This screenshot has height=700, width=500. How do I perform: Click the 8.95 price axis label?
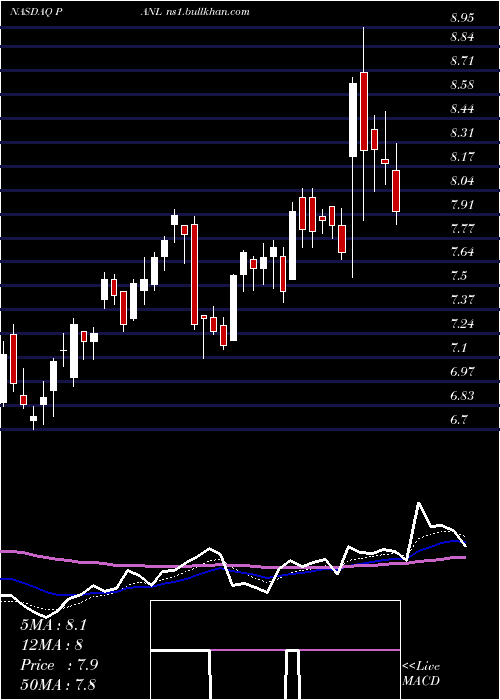pyautogui.click(x=462, y=18)
